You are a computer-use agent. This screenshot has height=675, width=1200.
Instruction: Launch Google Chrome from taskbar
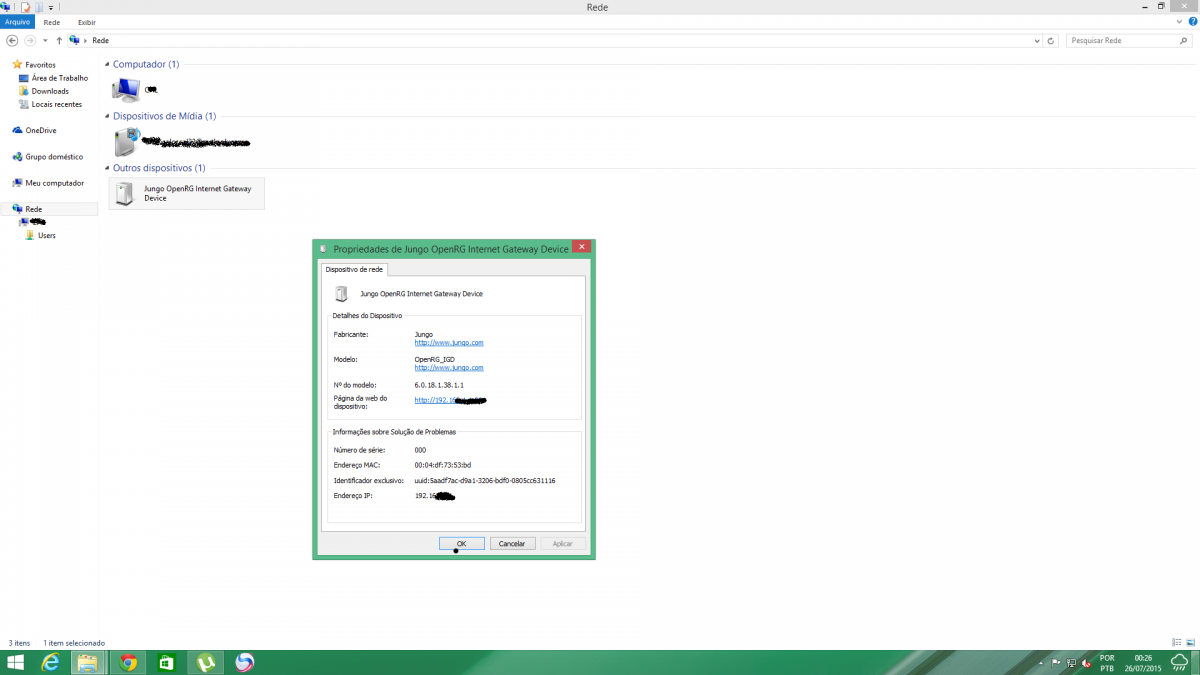[128, 662]
